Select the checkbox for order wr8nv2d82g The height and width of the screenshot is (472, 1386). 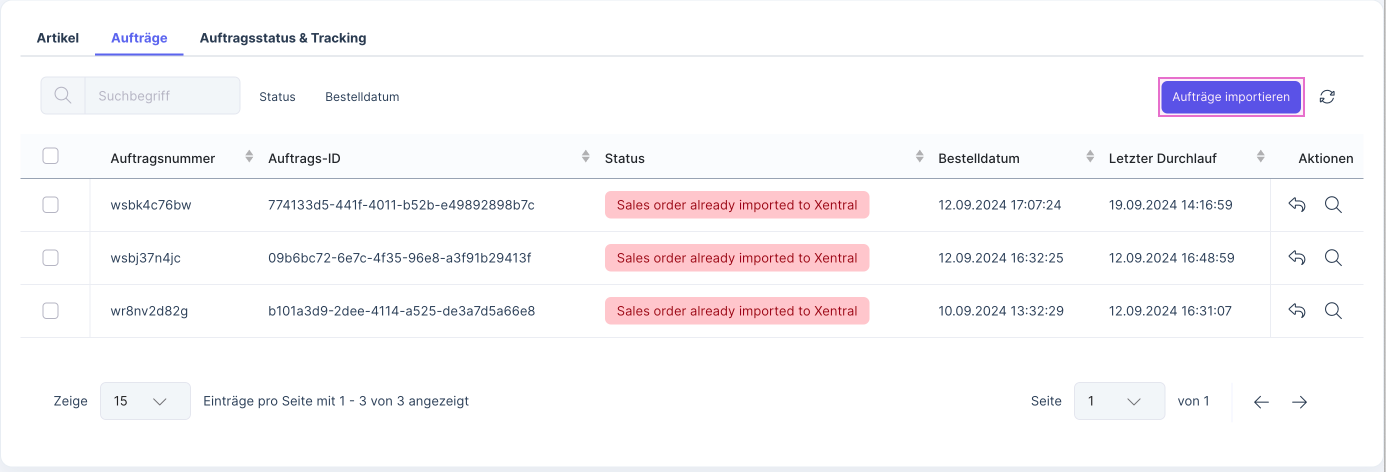(51, 311)
